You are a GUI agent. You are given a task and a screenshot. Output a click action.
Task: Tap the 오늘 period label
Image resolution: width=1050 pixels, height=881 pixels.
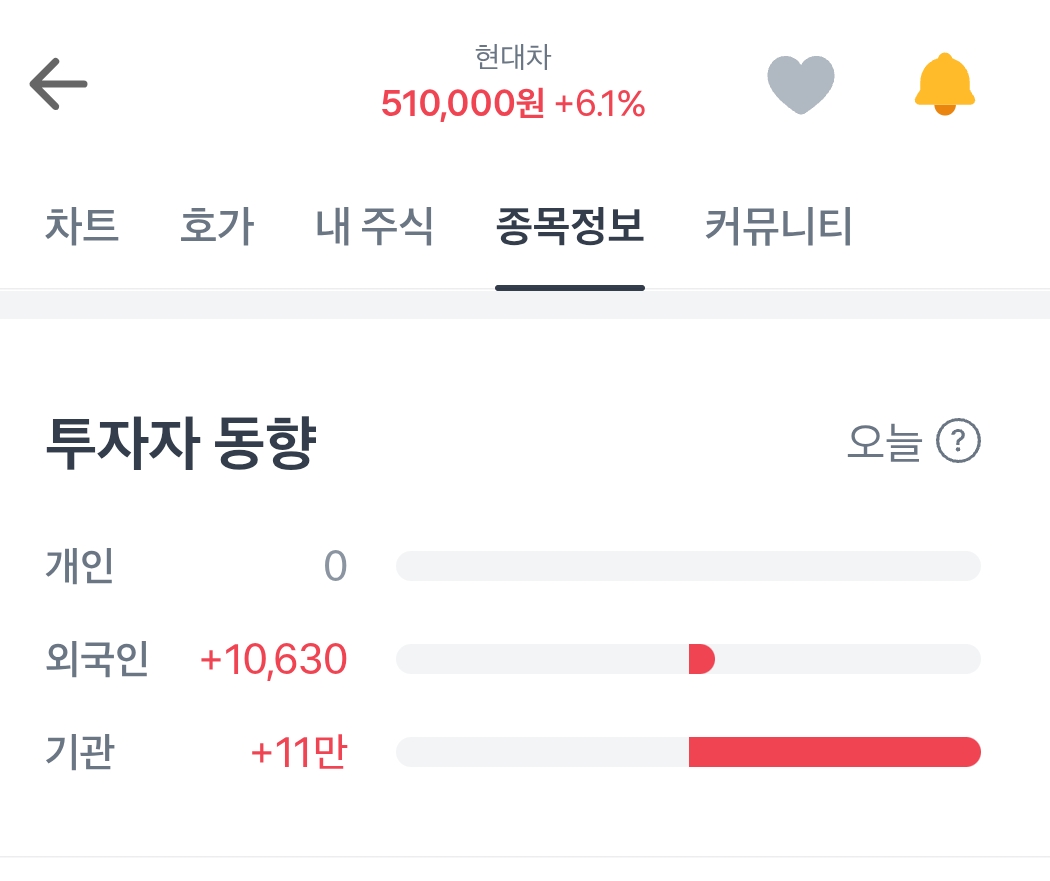coord(883,442)
